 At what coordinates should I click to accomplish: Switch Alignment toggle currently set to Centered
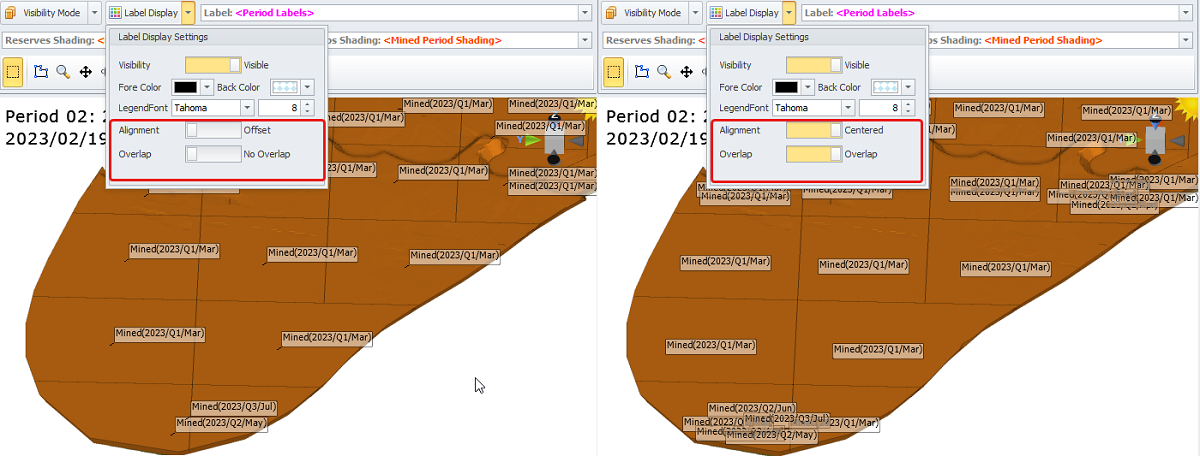(813, 130)
